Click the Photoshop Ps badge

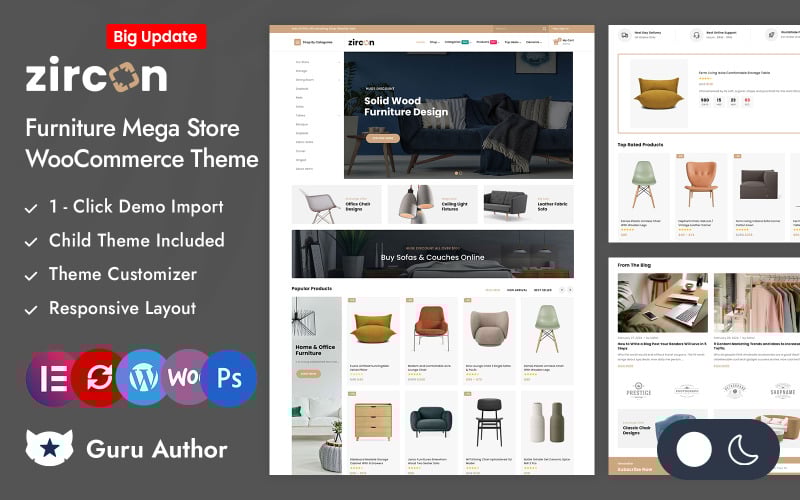229,378
